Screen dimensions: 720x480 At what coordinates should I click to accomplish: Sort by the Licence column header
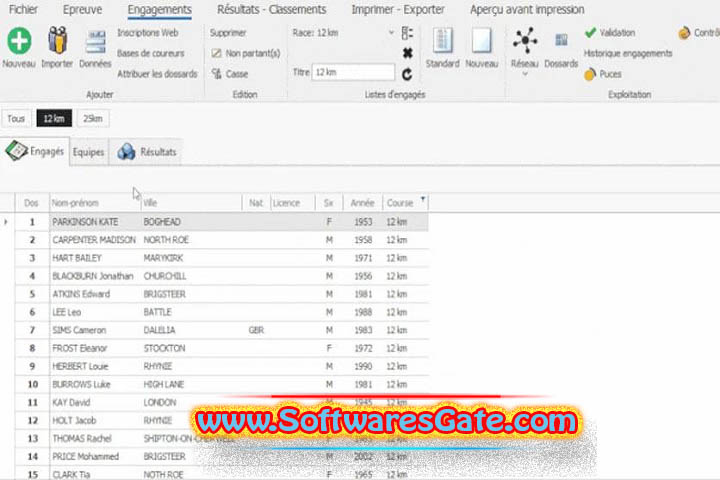292,203
